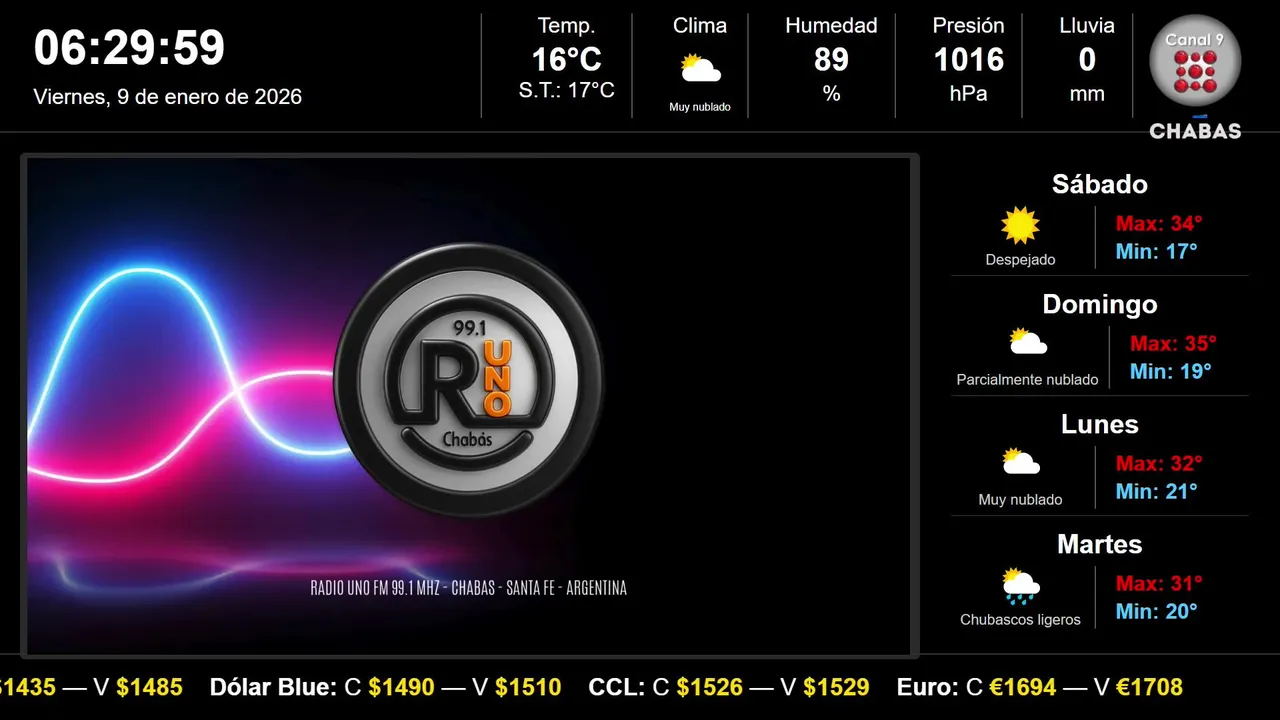Screen dimensions: 1280x720
Task: Click the current weather cloud-sun icon
Action: pyautogui.click(x=700, y=69)
